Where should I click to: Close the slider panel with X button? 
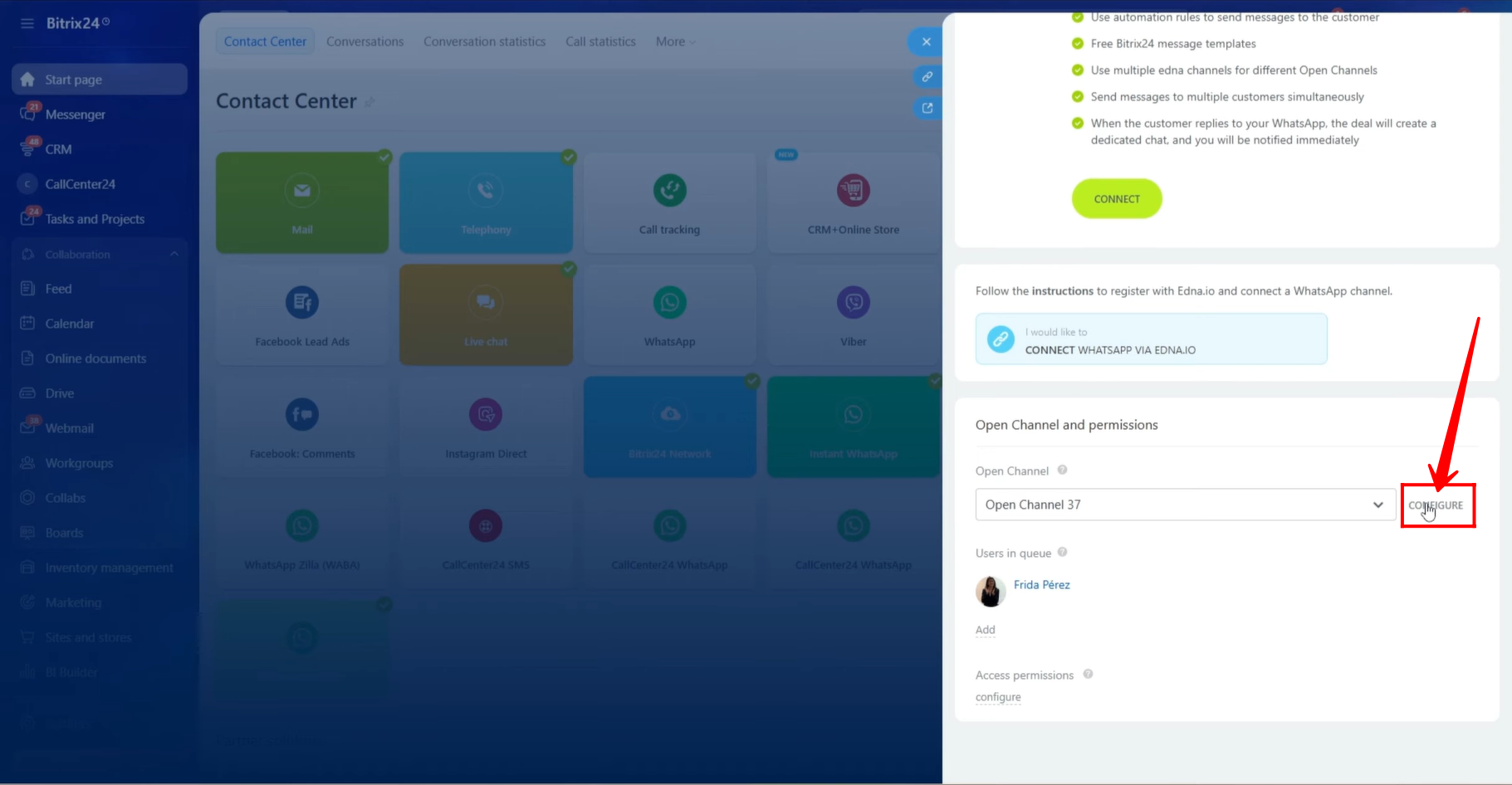click(926, 41)
